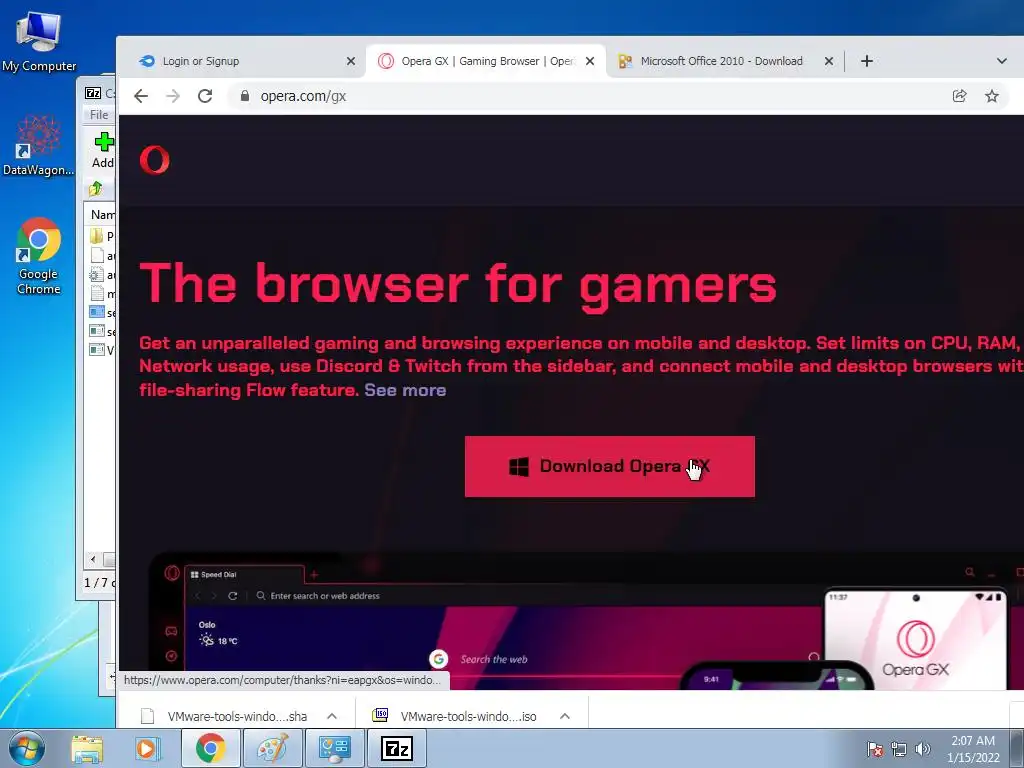Click Download Opera GX button
1024x768 pixels.
click(x=609, y=466)
